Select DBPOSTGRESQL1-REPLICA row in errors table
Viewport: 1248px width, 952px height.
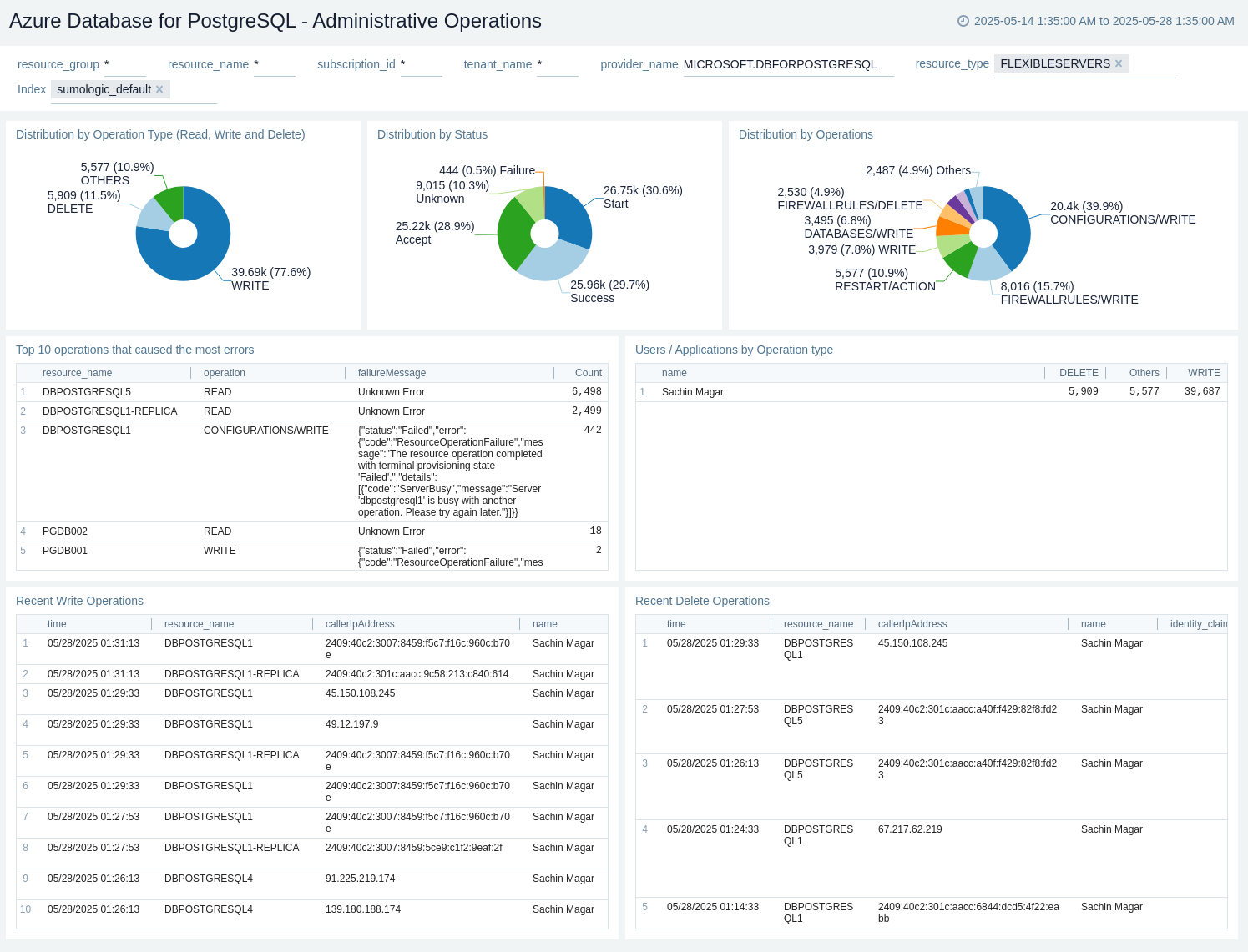(x=312, y=411)
